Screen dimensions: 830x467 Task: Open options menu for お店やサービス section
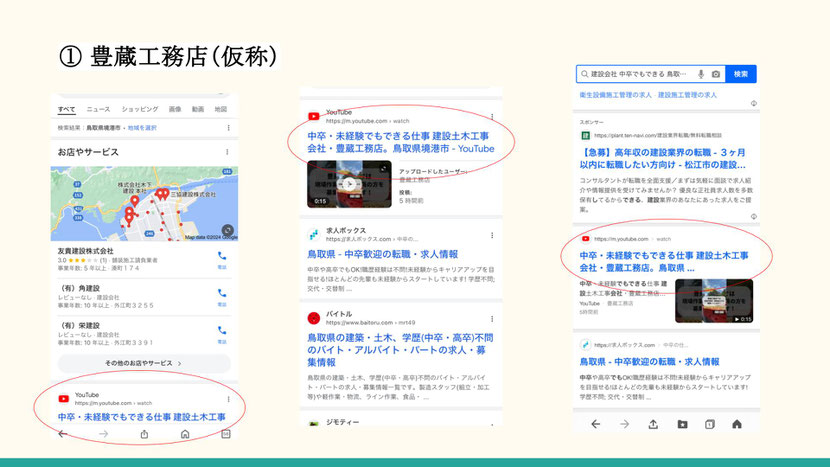point(227,152)
